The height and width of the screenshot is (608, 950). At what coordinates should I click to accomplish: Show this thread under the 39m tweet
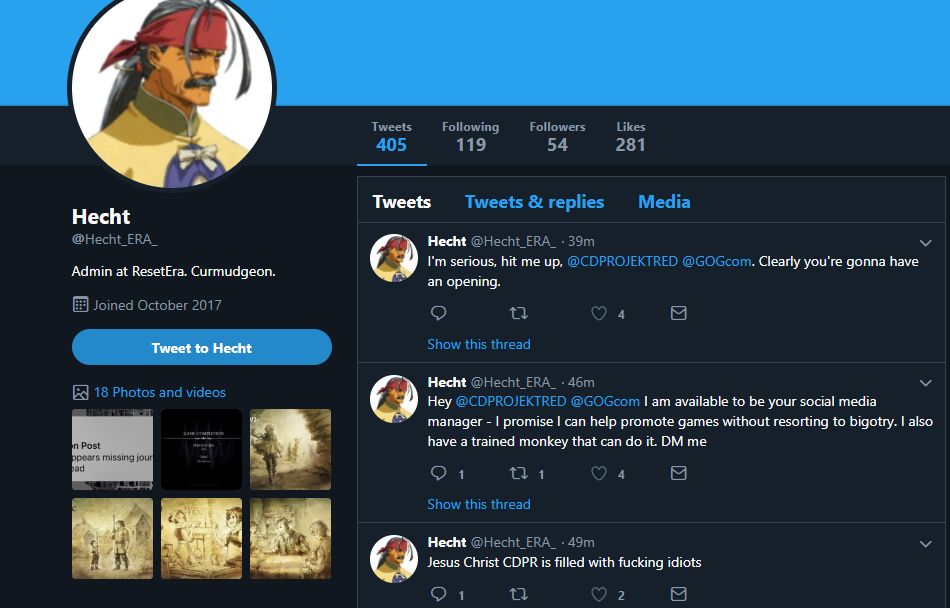point(479,344)
